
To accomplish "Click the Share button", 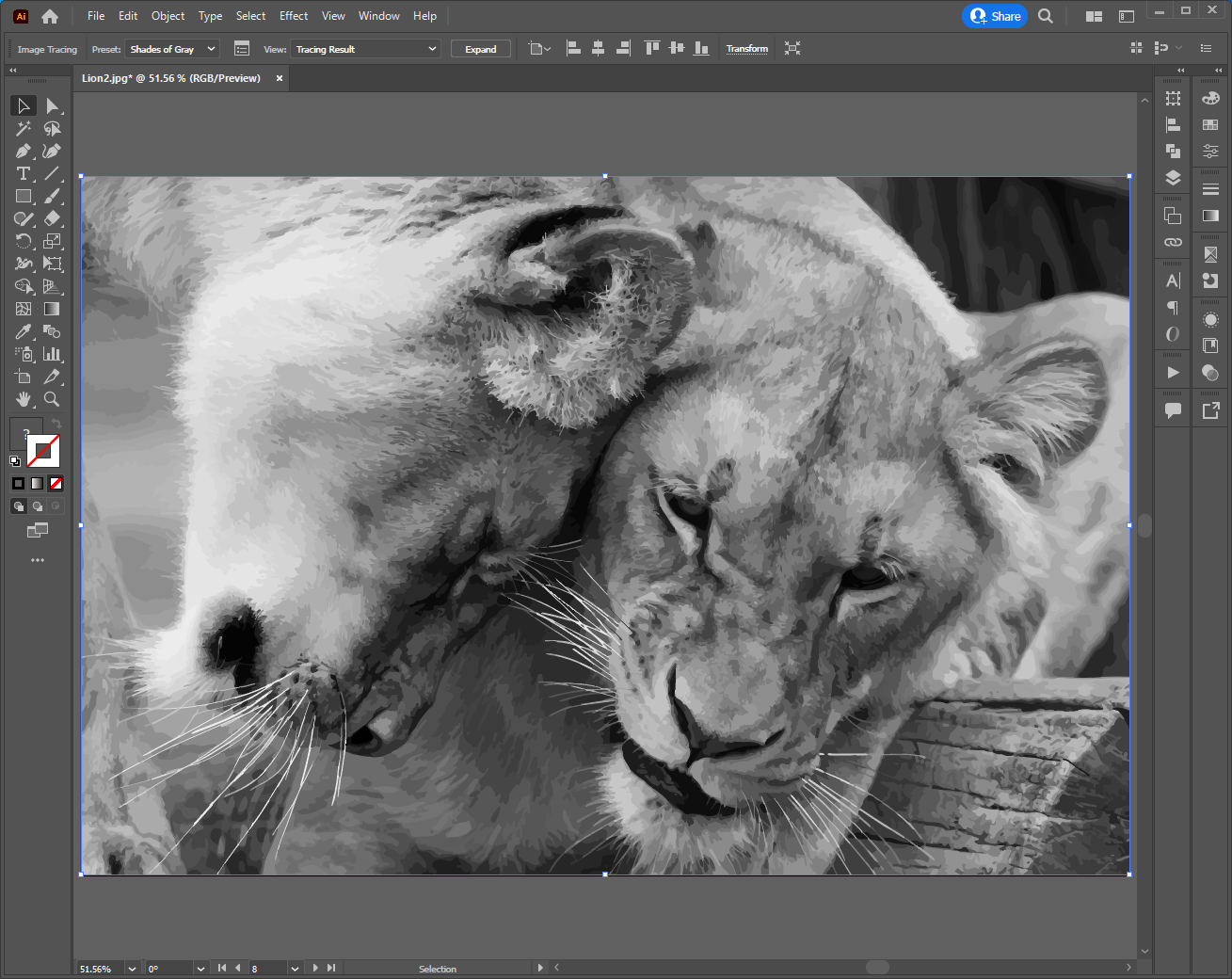I will [x=995, y=16].
